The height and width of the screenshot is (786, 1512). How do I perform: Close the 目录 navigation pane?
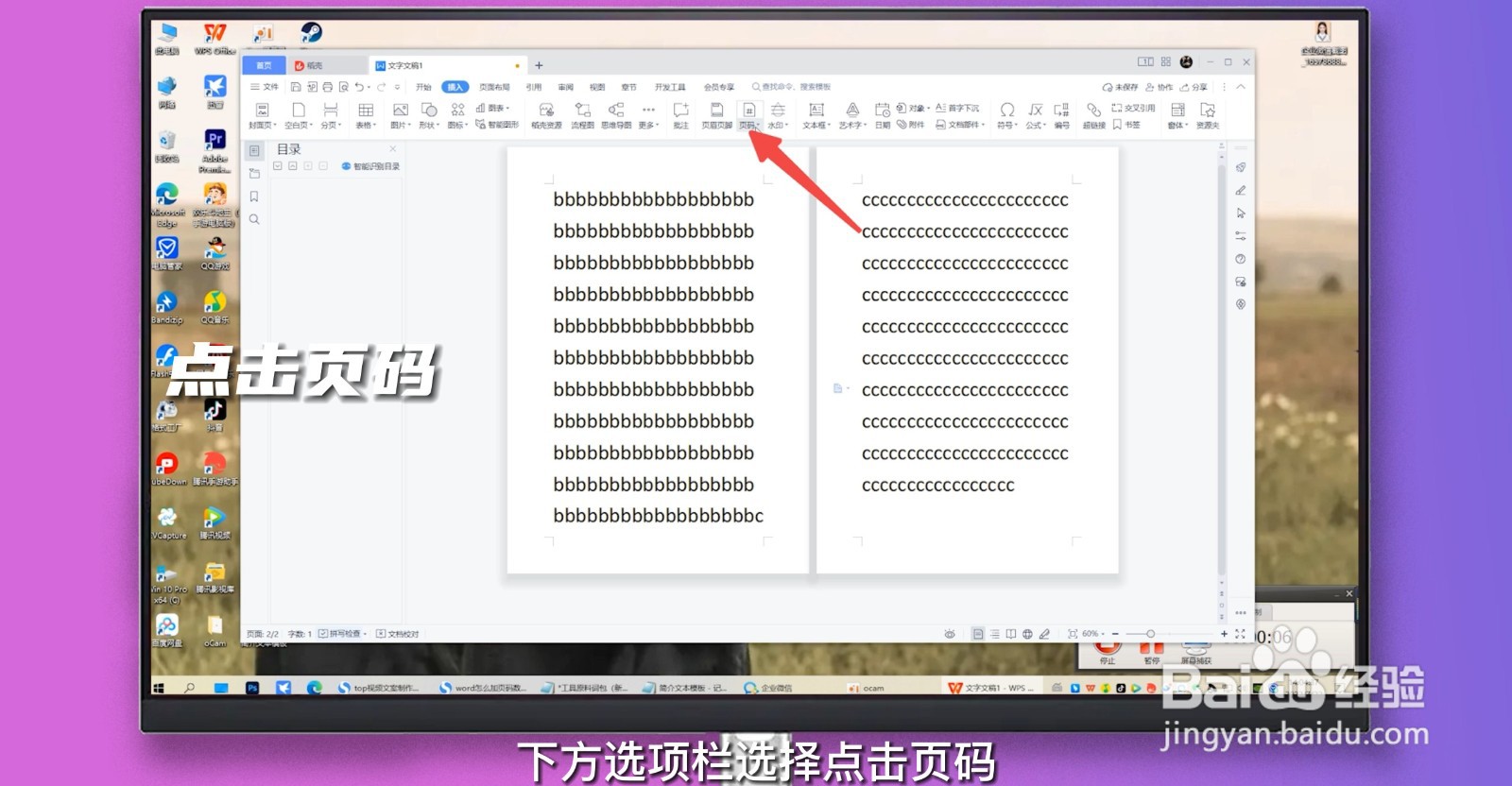tap(393, 148)
